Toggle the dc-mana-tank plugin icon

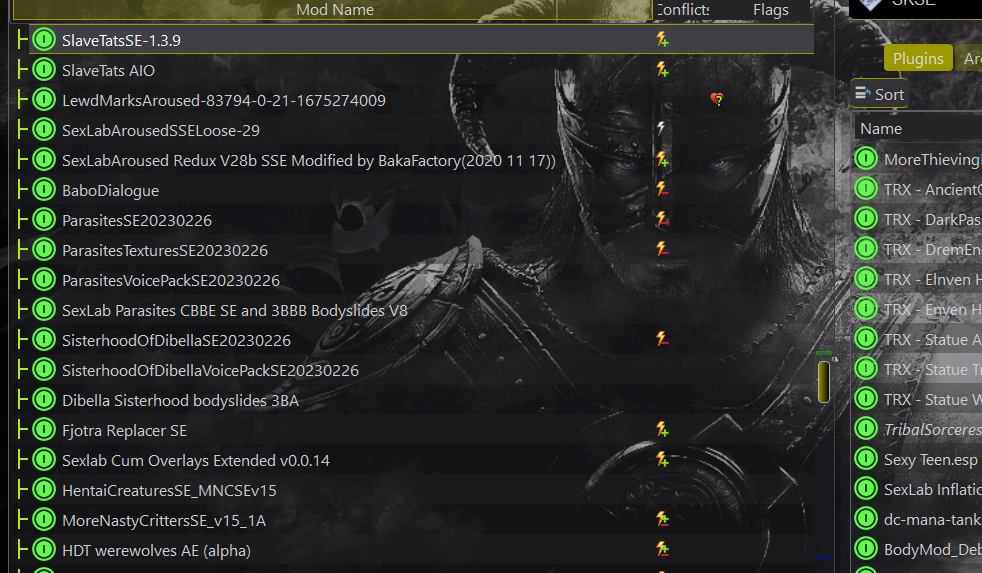click(x=866, y=519)
